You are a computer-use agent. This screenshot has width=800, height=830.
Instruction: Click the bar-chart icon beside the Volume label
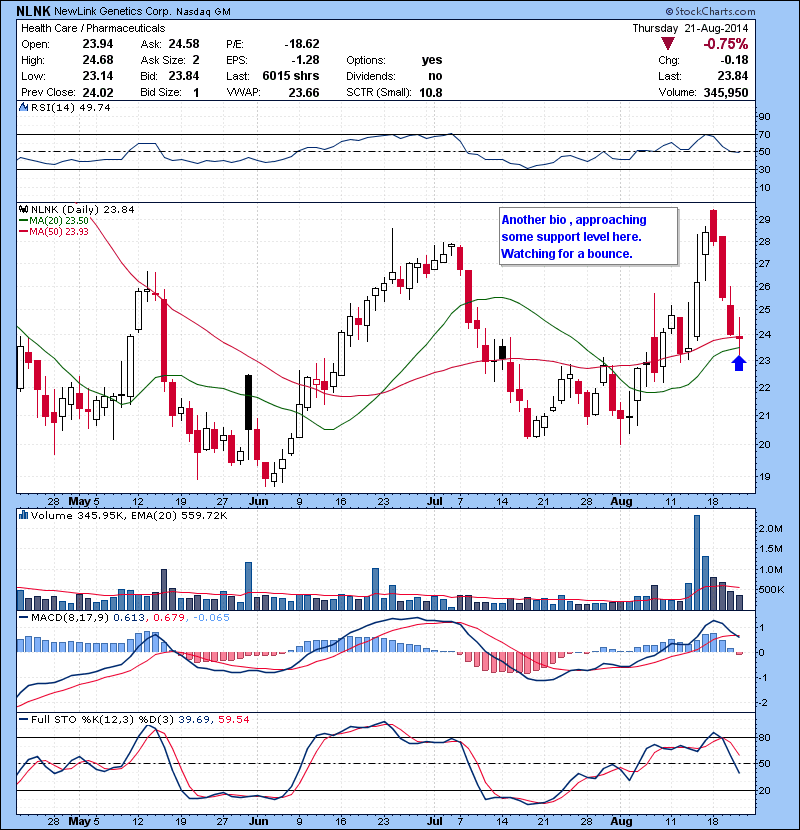23,515
